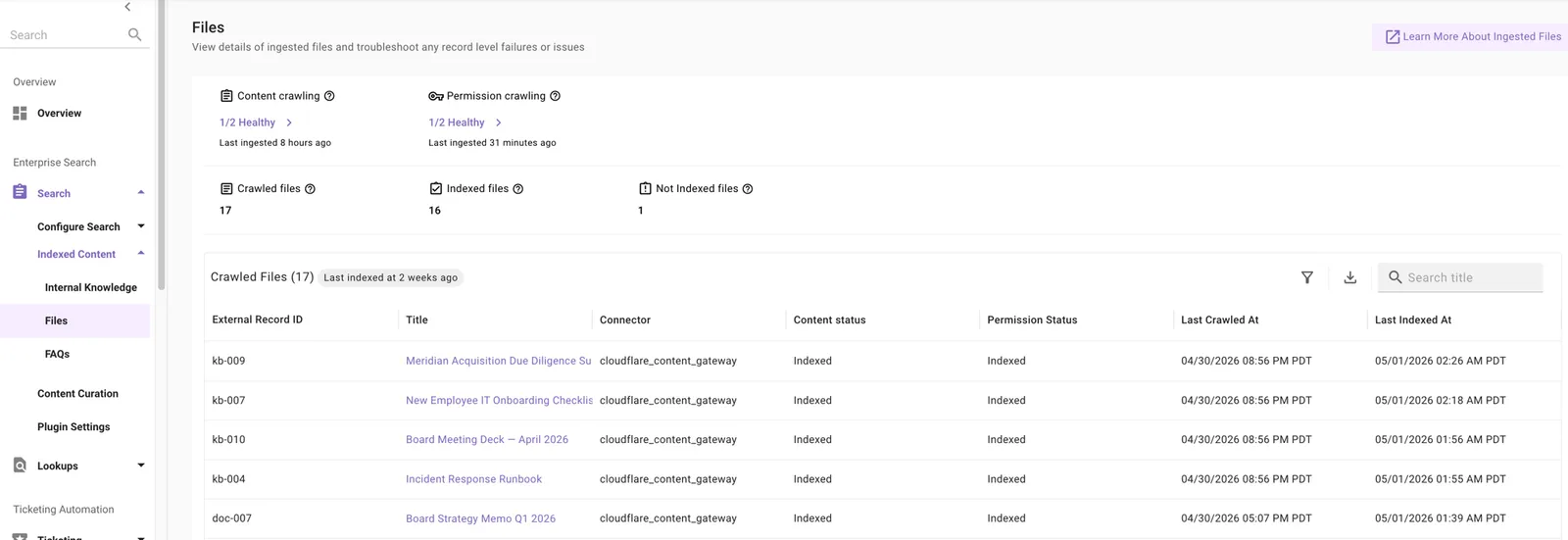This screenshot has width=1568, height=540.
Task: Click the Last Indexed At header
Action: [x=1412, y=319]
